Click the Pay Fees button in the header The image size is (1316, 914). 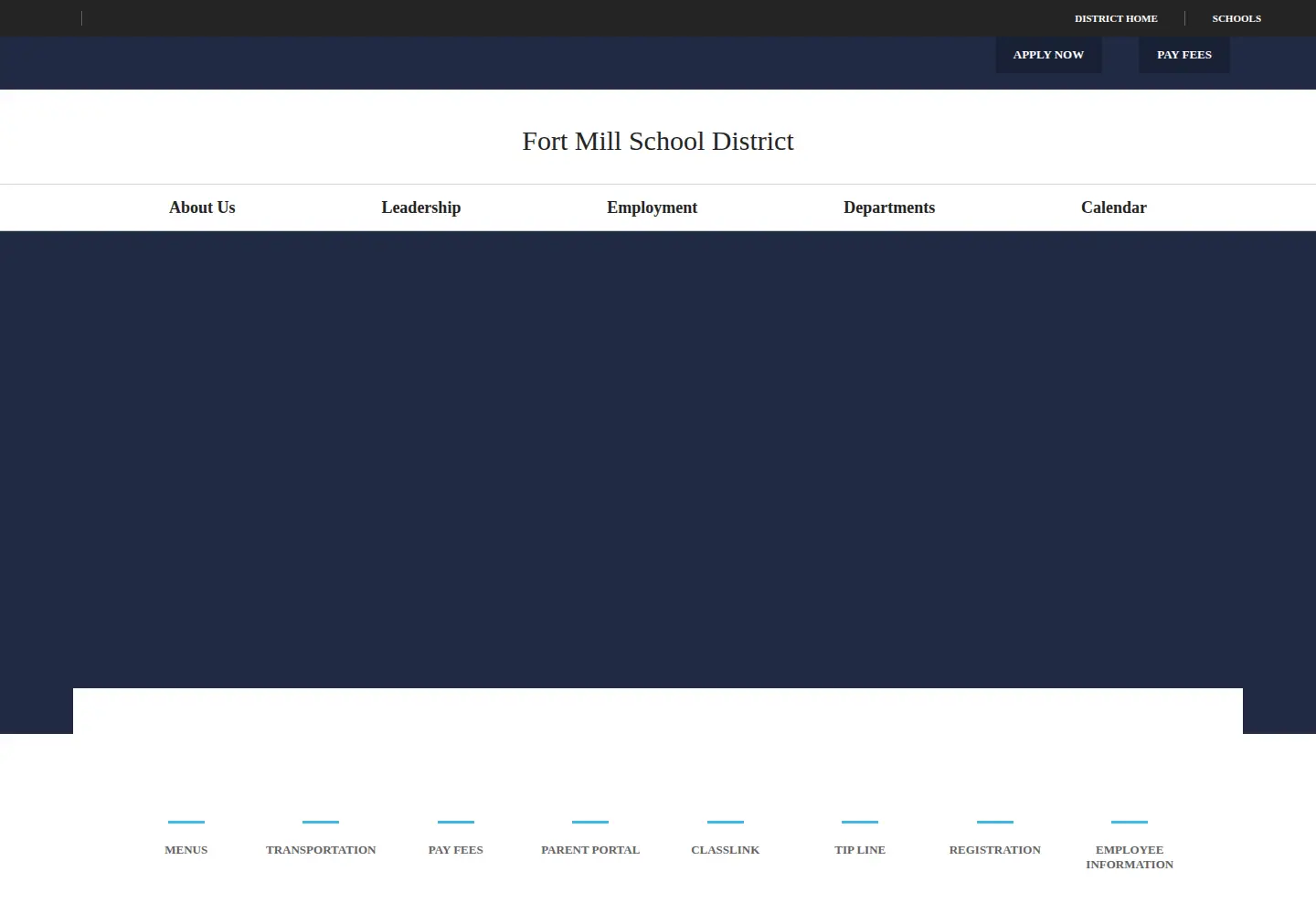[1184, 55]
